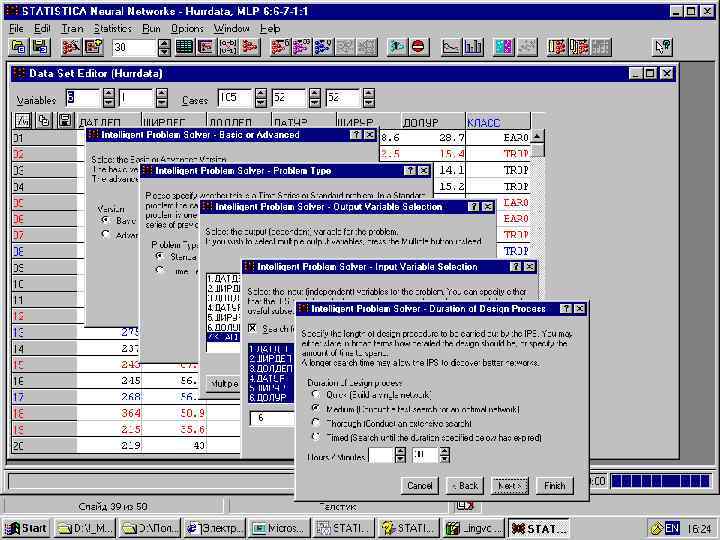This screenshot has height=540, width=720.
Task: Click the Multiple button in Output Variable Selection
Action: coord(223,383)
